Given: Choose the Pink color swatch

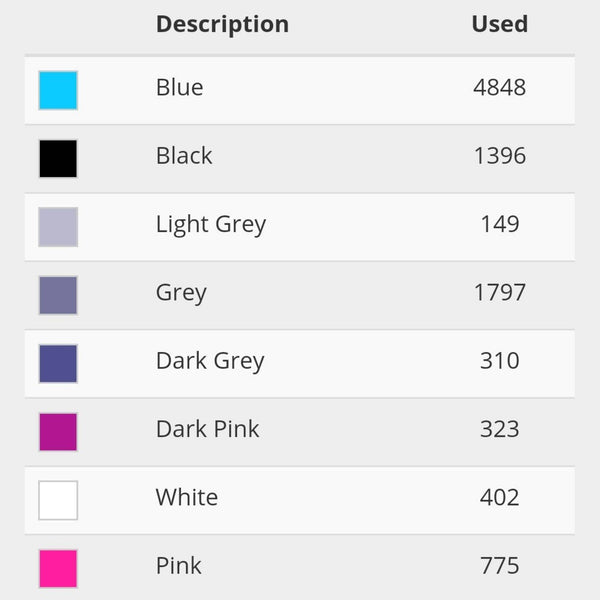Looking at the screenshot, I should 58,568.
